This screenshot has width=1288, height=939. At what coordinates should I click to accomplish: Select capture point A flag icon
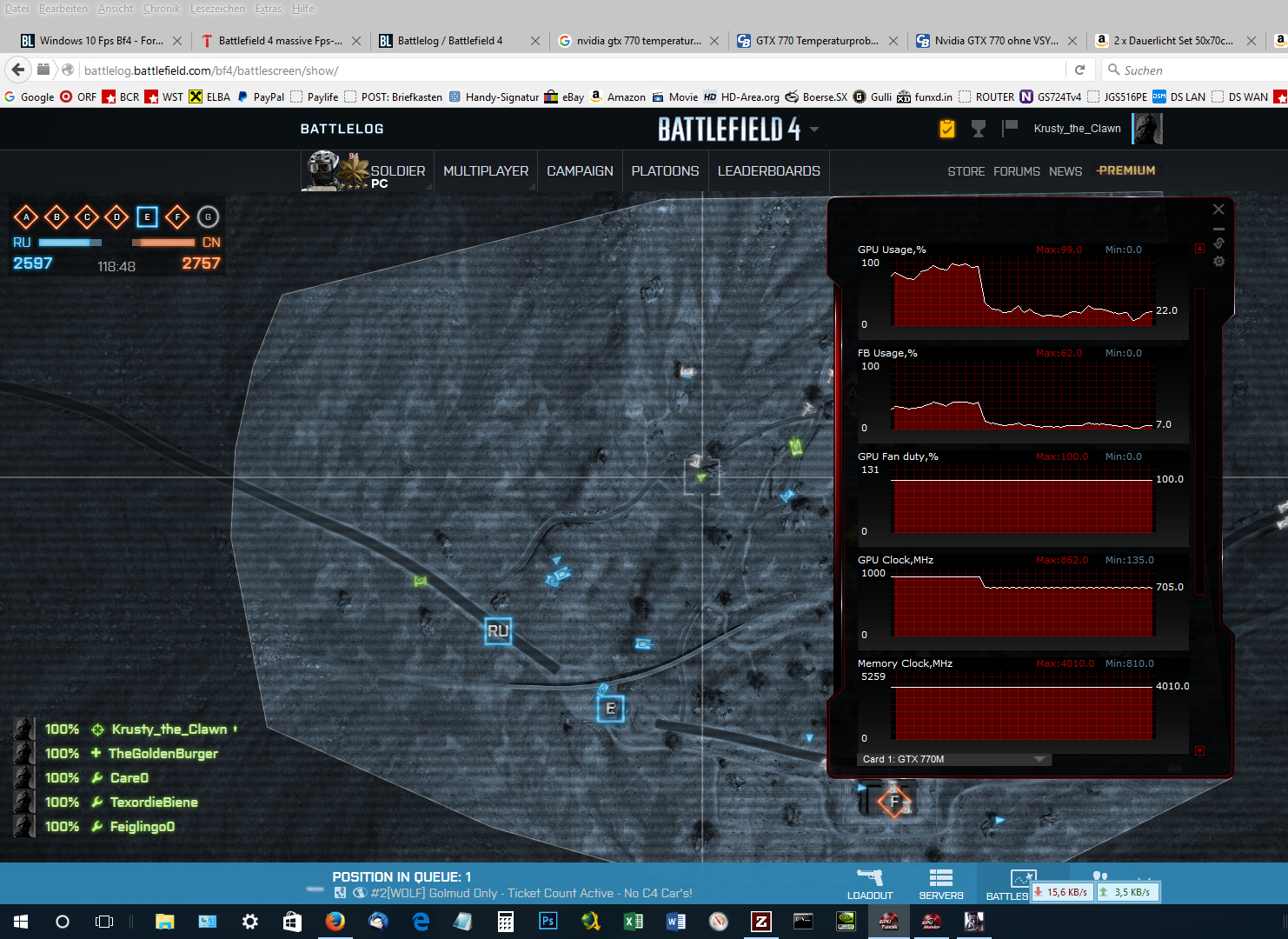point(26,216)
